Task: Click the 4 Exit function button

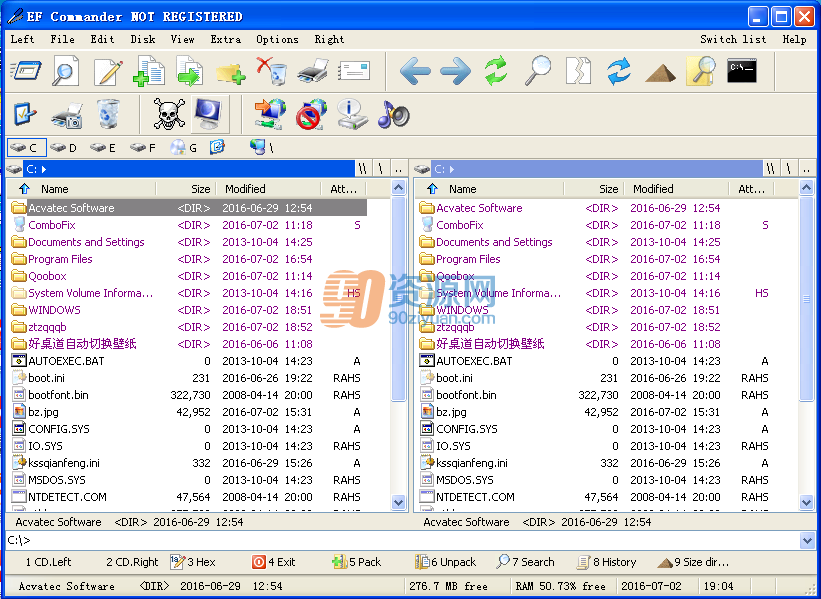Action: [x=273, y=562]
